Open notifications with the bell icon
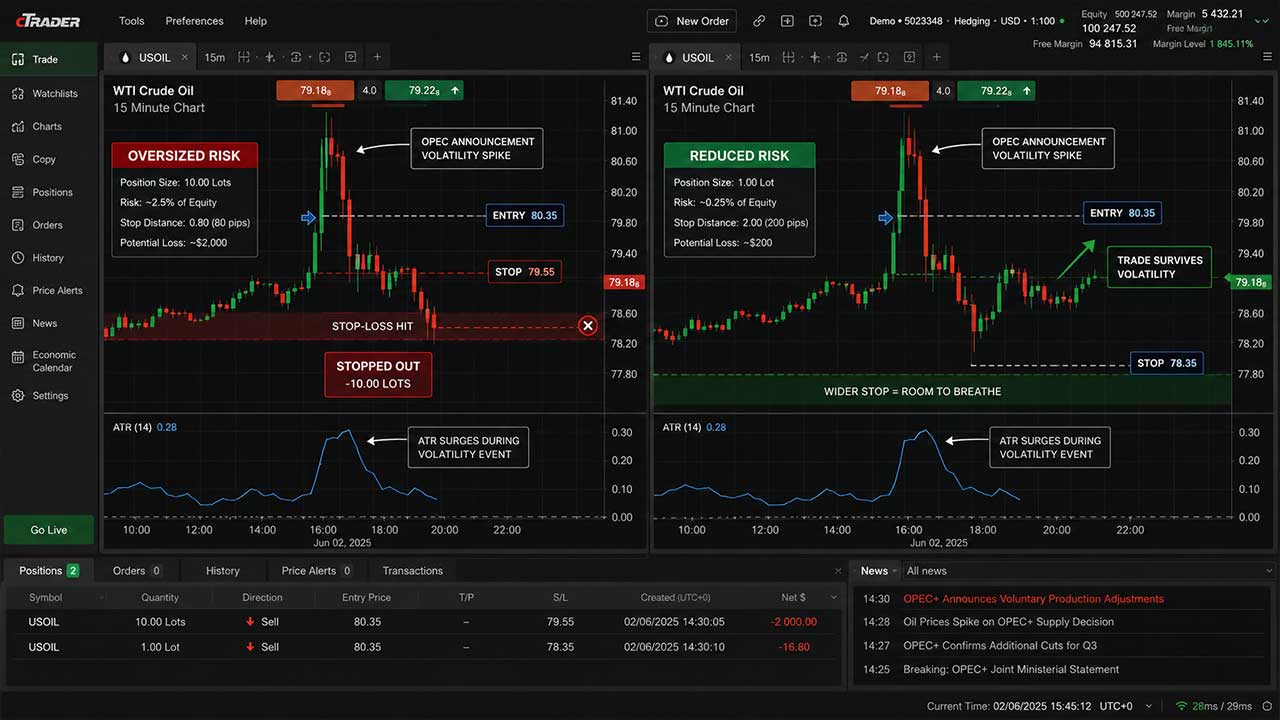The image size is (1280, 720). (x=843, y=21)
